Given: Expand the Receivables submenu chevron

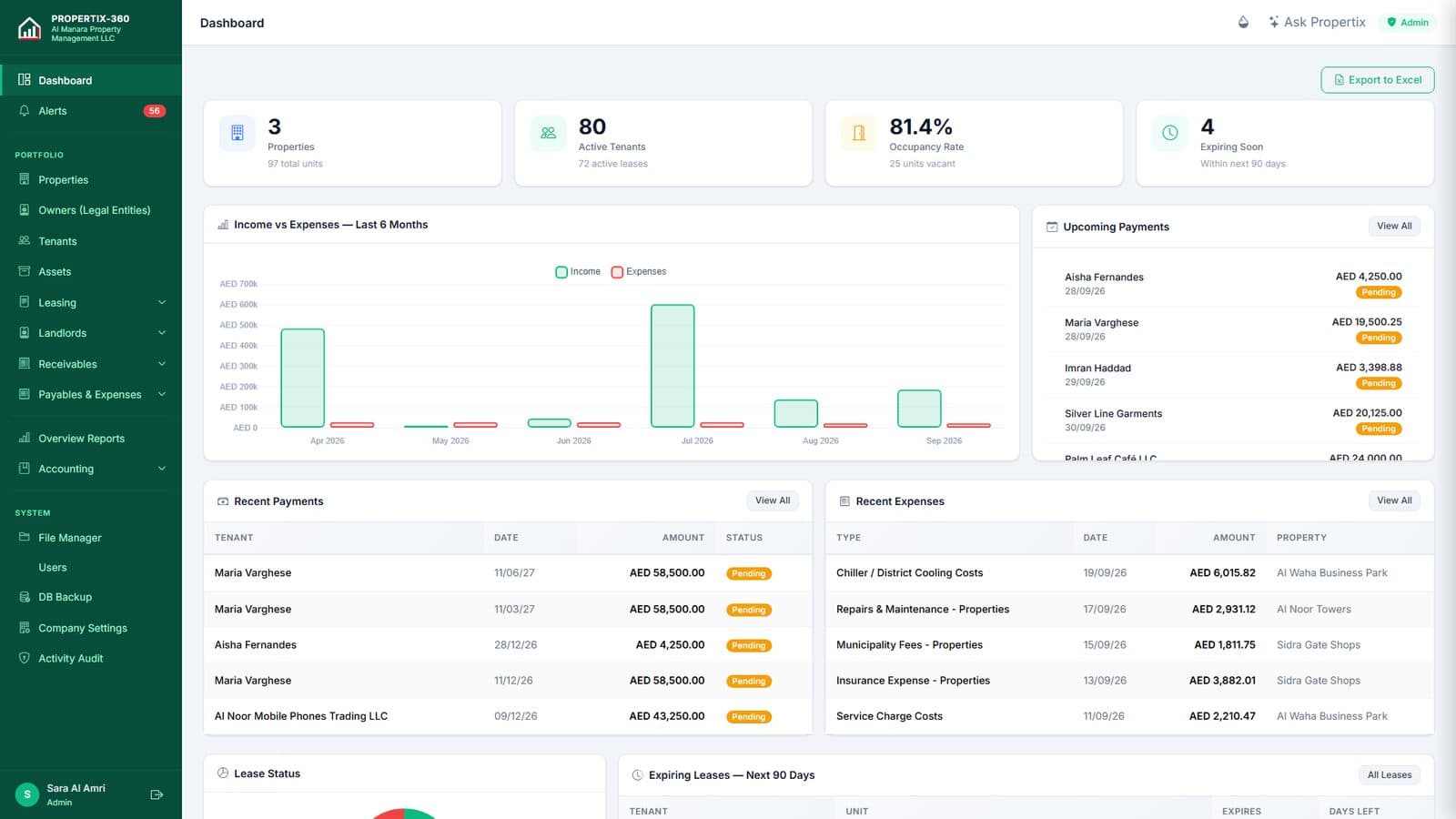Looking at the screenshot, I should tap(162, 364).
